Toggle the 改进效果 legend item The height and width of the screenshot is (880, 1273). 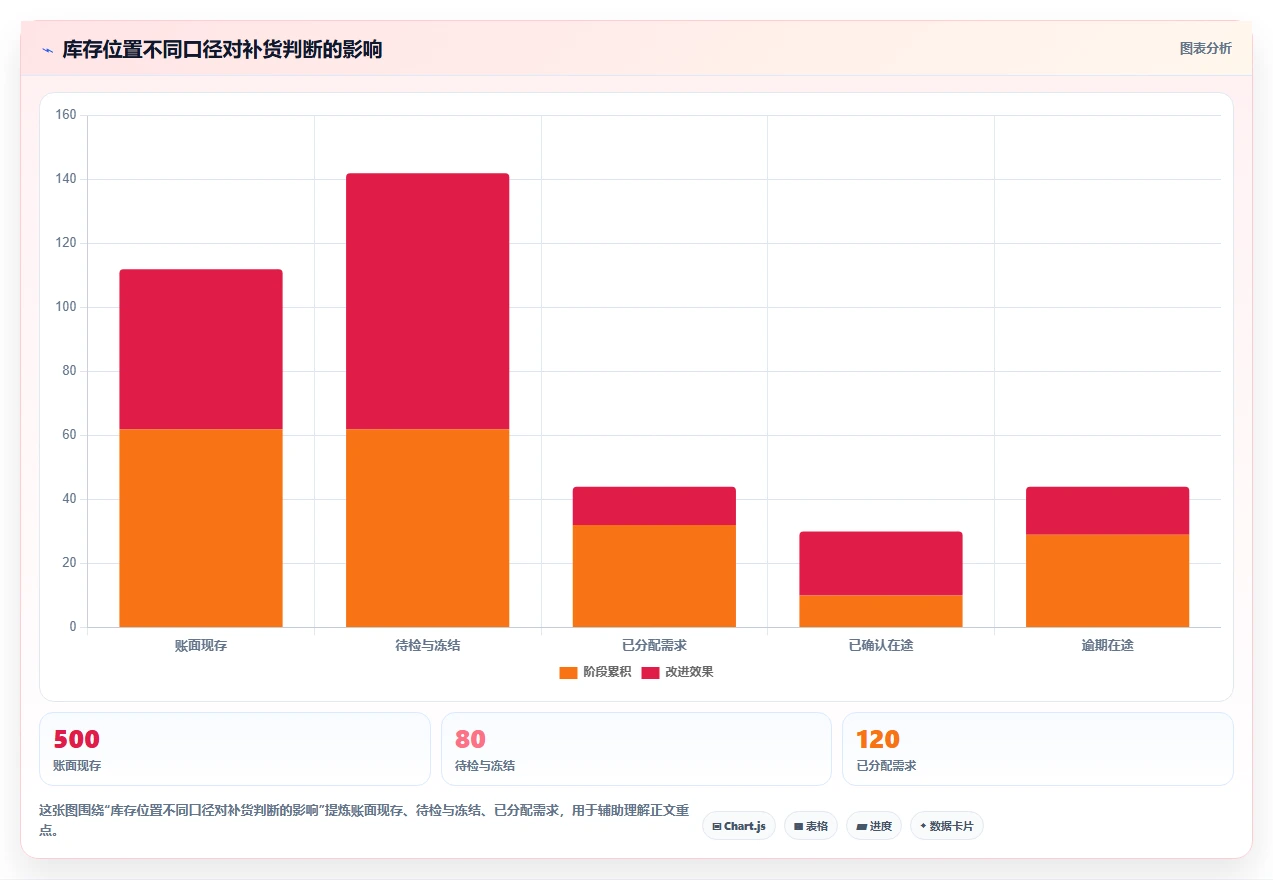tap(677, 672)
